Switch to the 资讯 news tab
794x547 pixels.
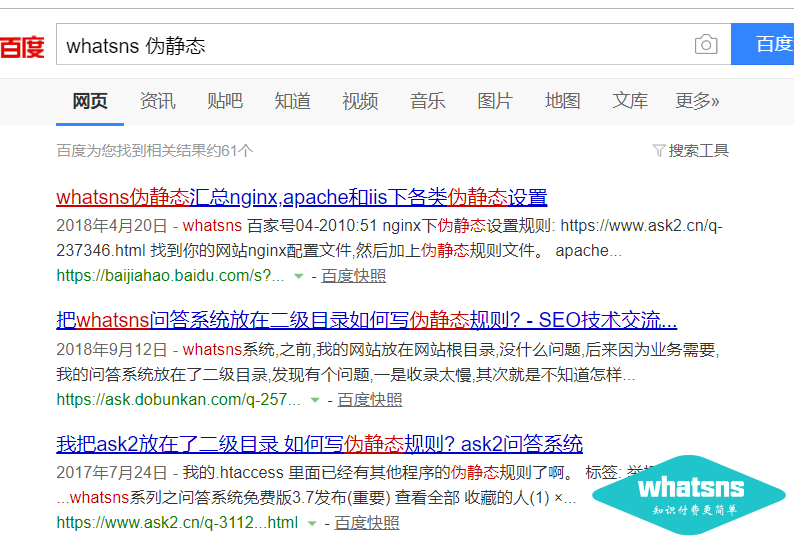click(157, 101)
